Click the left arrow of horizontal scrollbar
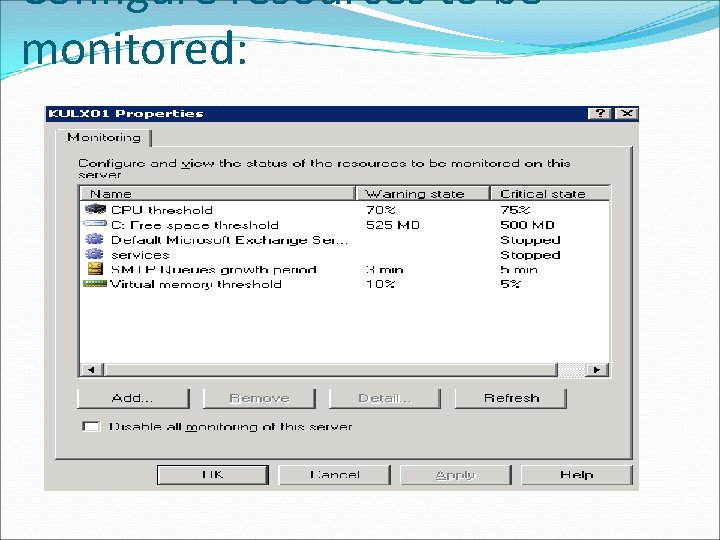The image size is (720, 540). tap(92, 370)
